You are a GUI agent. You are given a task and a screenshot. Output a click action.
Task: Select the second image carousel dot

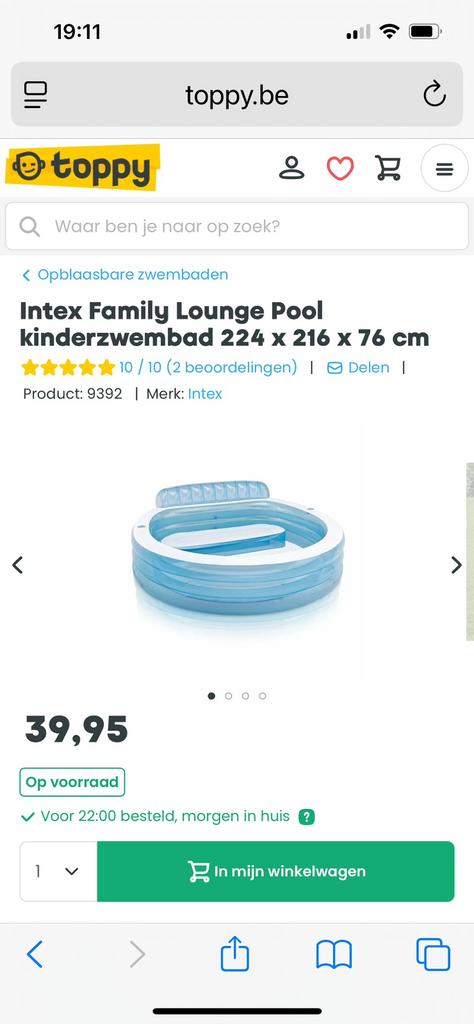tap(229, 696)
